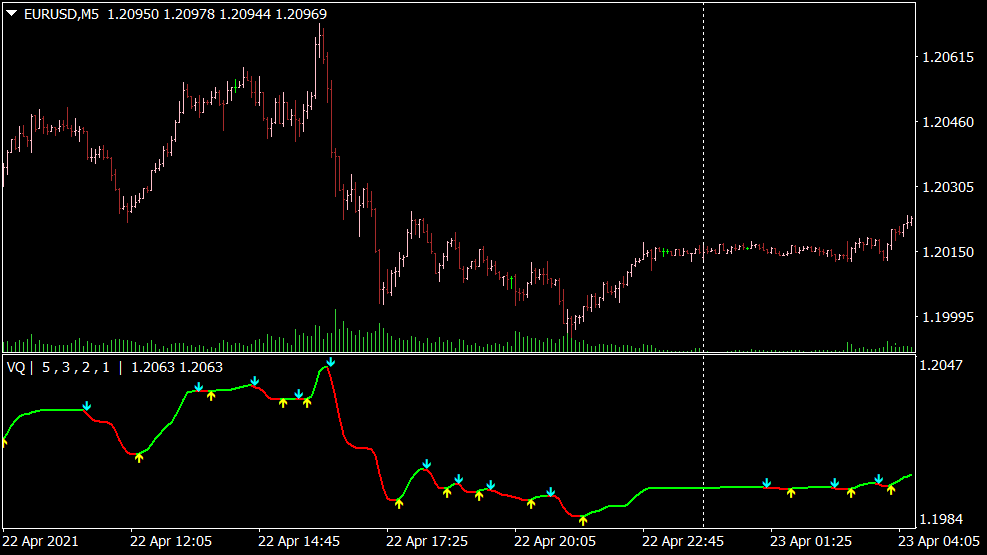Image resolution: width=987 pixels, height=555 pixels.
Task: Click the yellow buy arrow at the indicator's lowest point
Action: point(583,520)
